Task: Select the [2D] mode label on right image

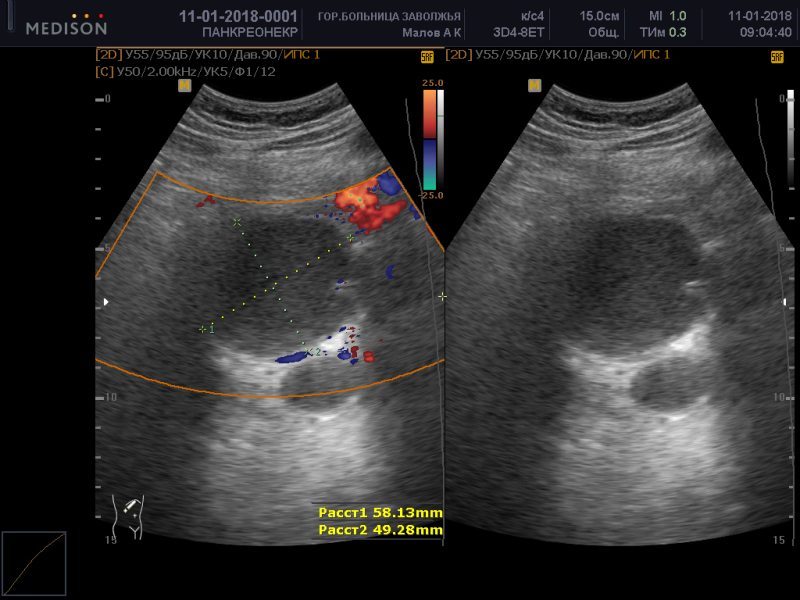Action: 460,55
